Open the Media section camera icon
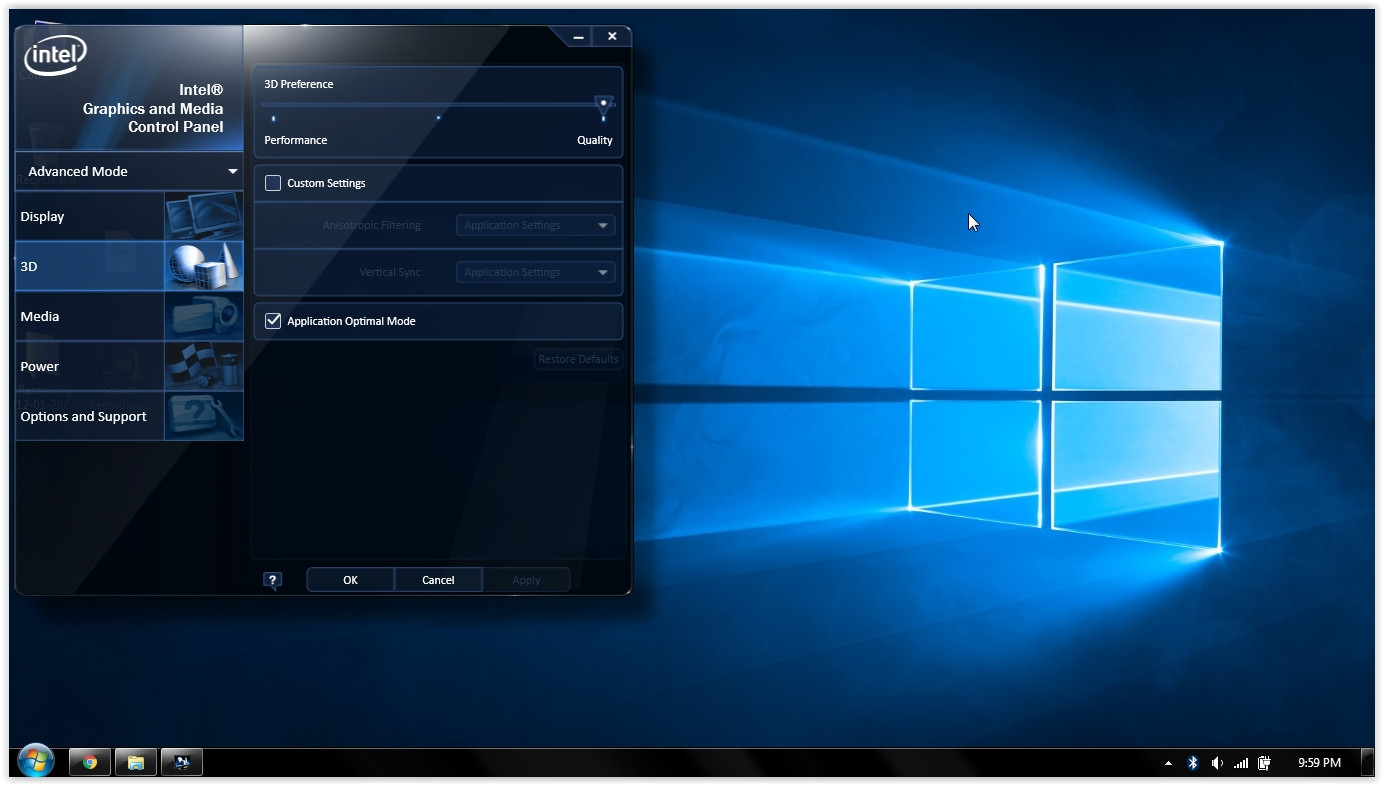This screenshot has height=785, width=1383. (x=203, y=316)
